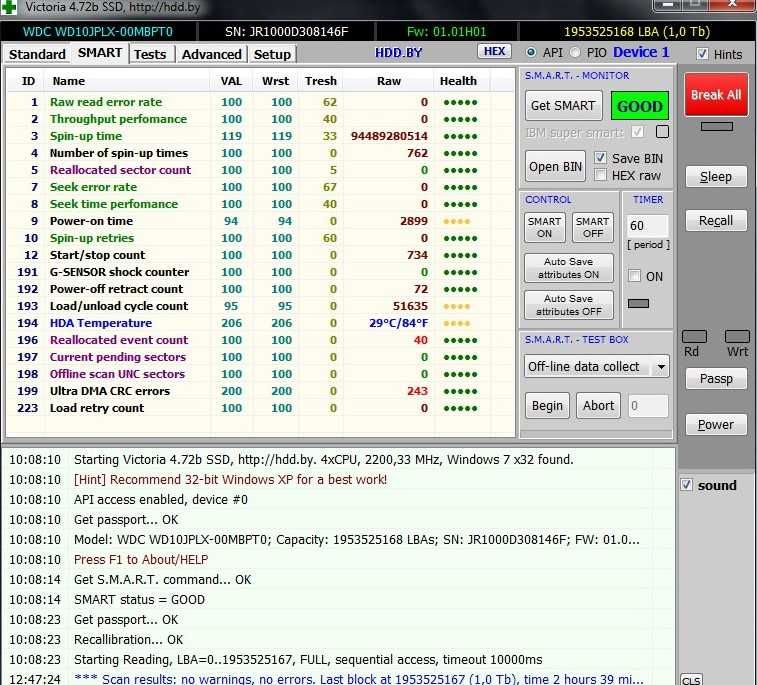Toggle the IBM super smart checkbox
757x685 pixels.
pyautogui.click(x=638, y=131)
